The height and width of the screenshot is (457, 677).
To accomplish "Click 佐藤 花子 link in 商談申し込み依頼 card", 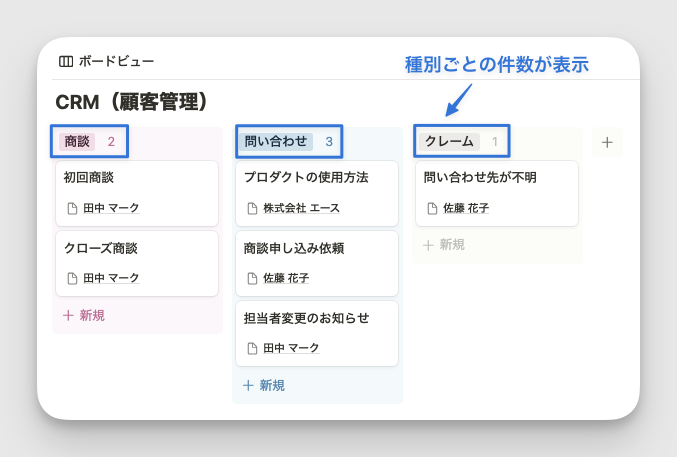I will coord(286,278).
